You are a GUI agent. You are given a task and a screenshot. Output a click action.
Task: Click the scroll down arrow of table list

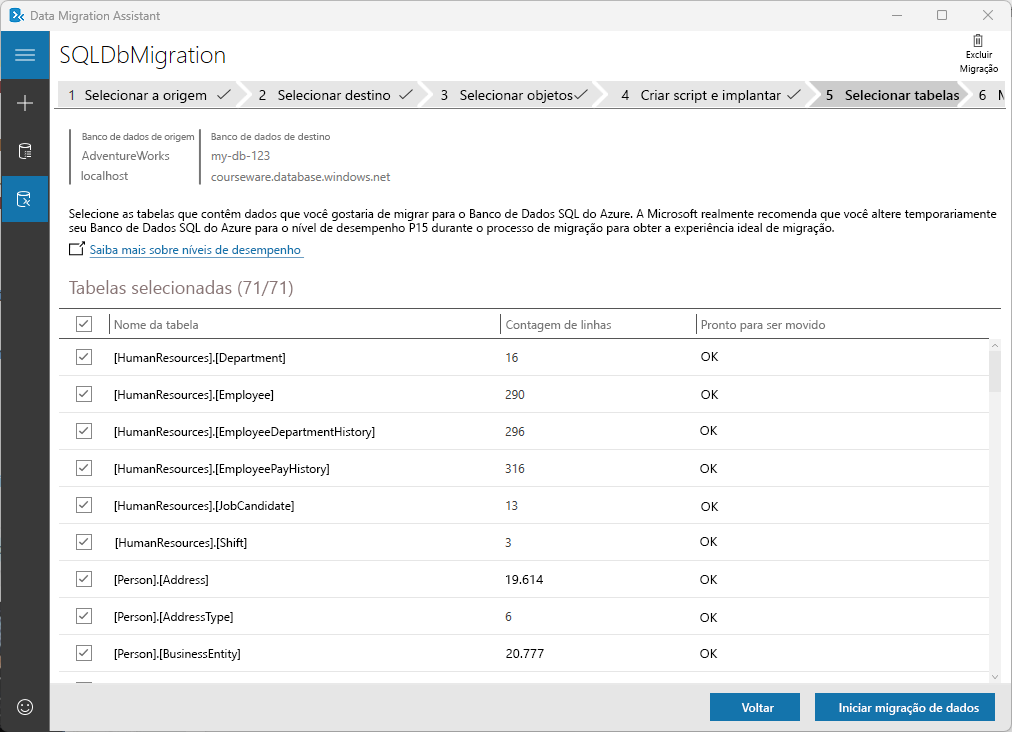pos(995,677)
